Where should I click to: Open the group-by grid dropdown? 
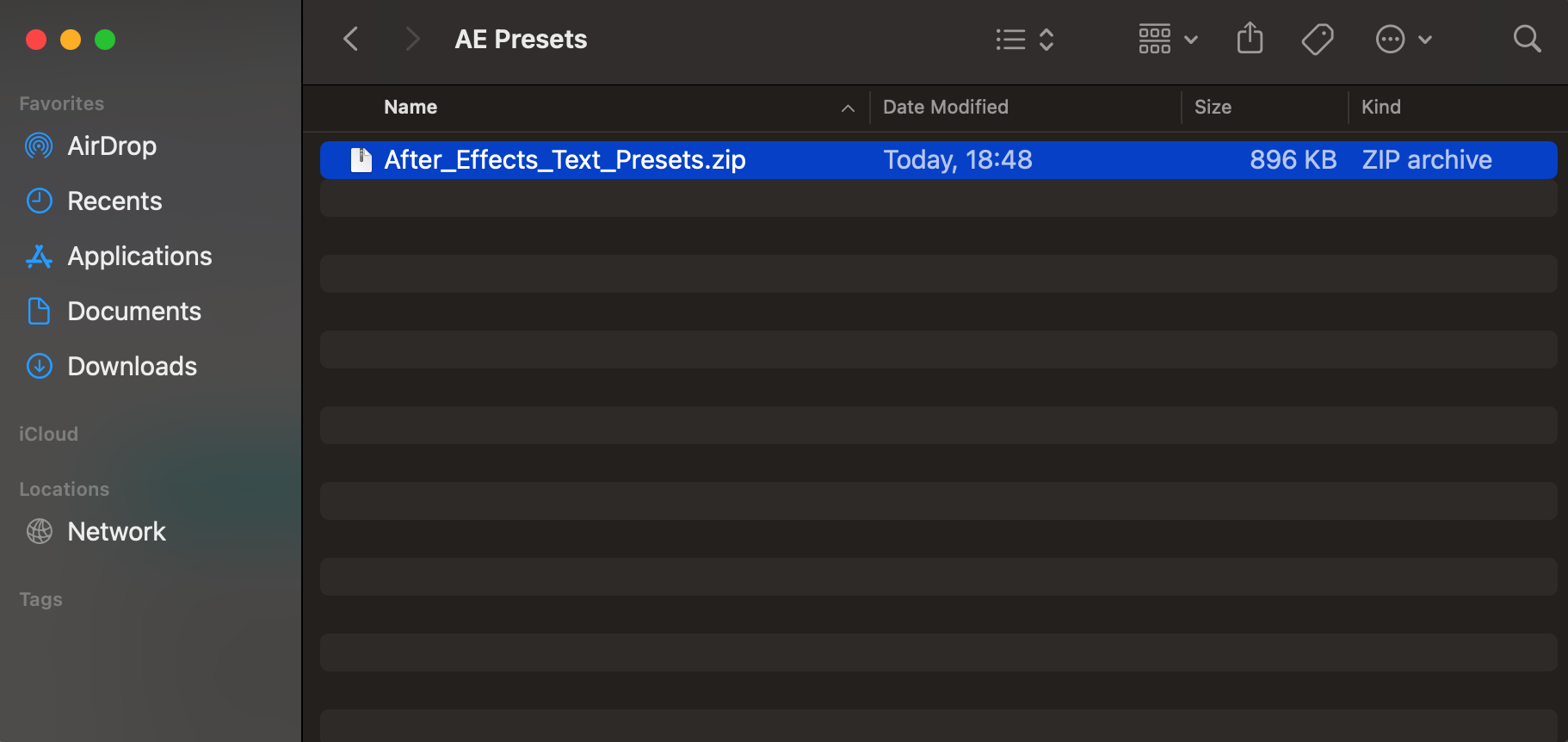[x=1168, y=40]
